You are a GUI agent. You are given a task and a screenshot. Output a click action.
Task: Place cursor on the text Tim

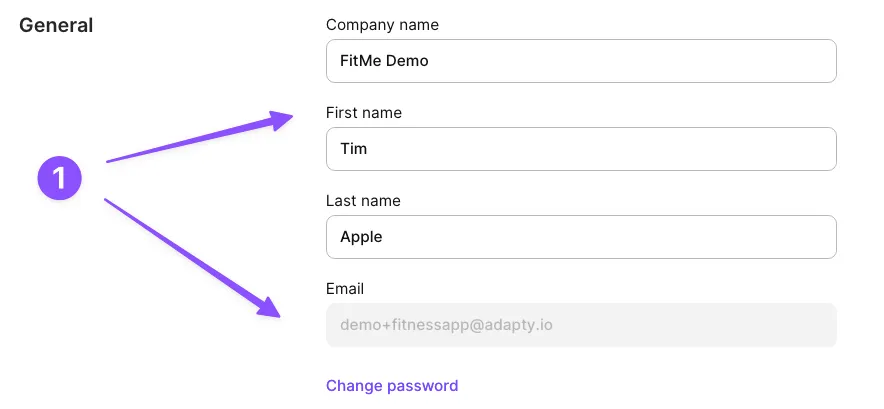(354, 149)
